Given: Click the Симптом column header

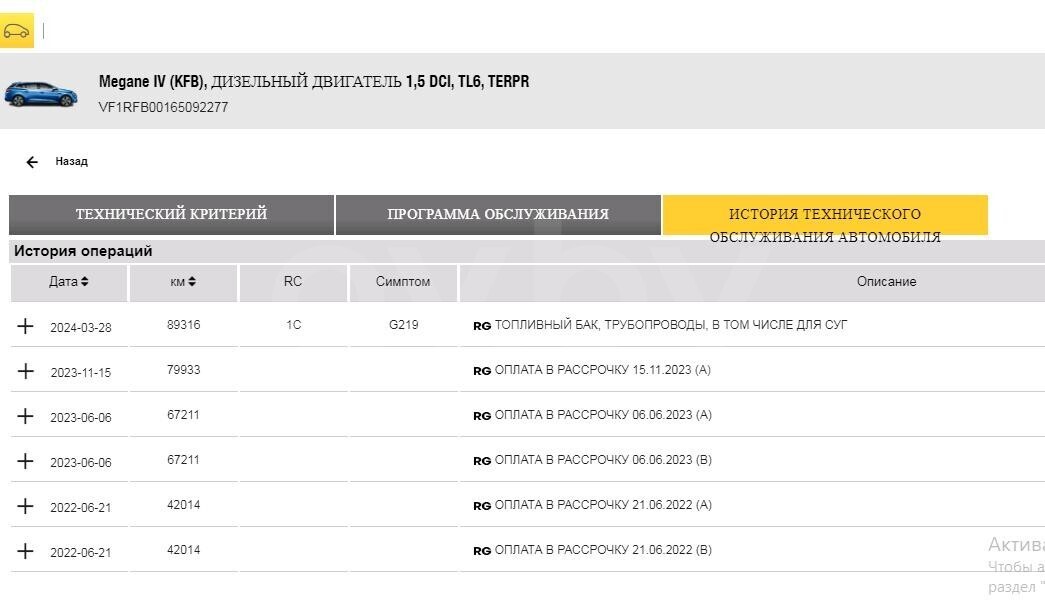Looking at the screenshot, I should (x=403, y=282).
